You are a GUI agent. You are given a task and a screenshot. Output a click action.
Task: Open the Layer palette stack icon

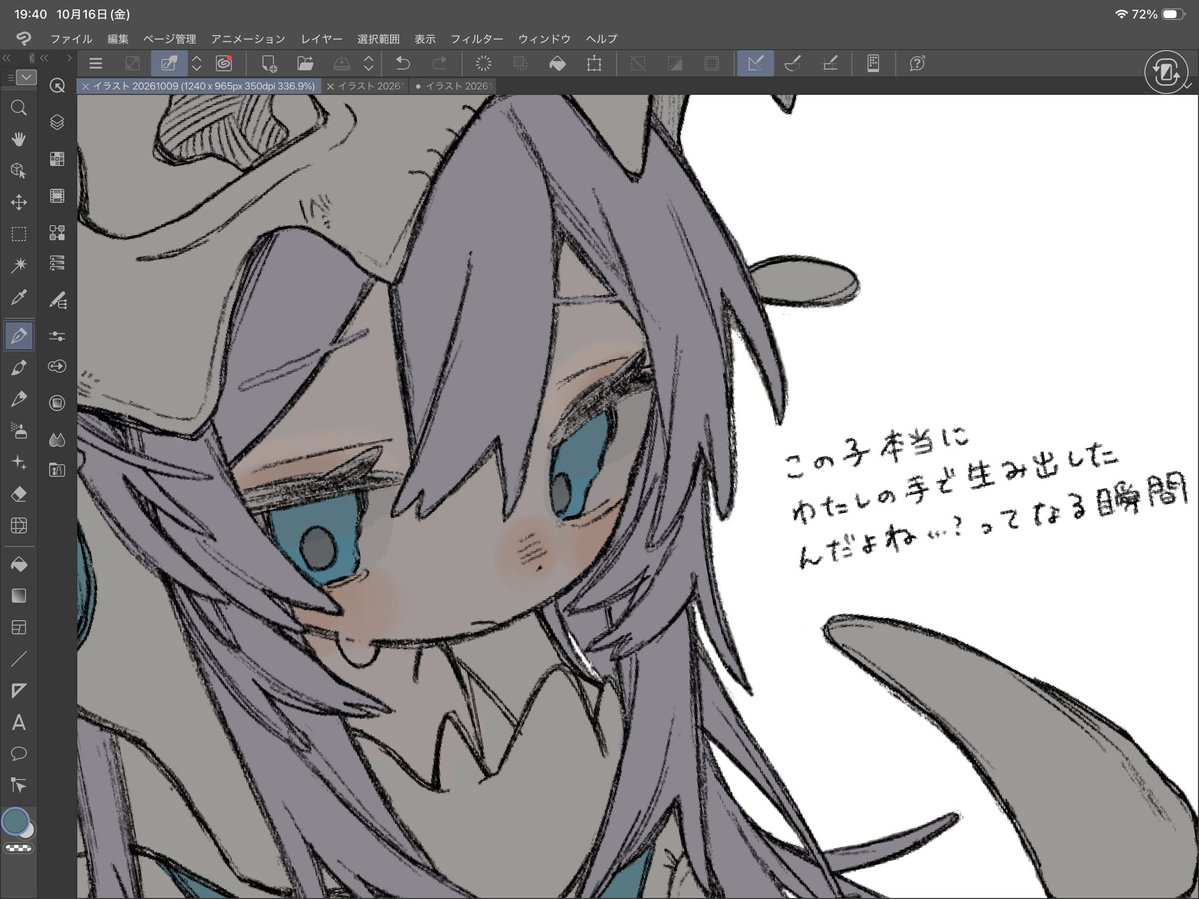57,122
